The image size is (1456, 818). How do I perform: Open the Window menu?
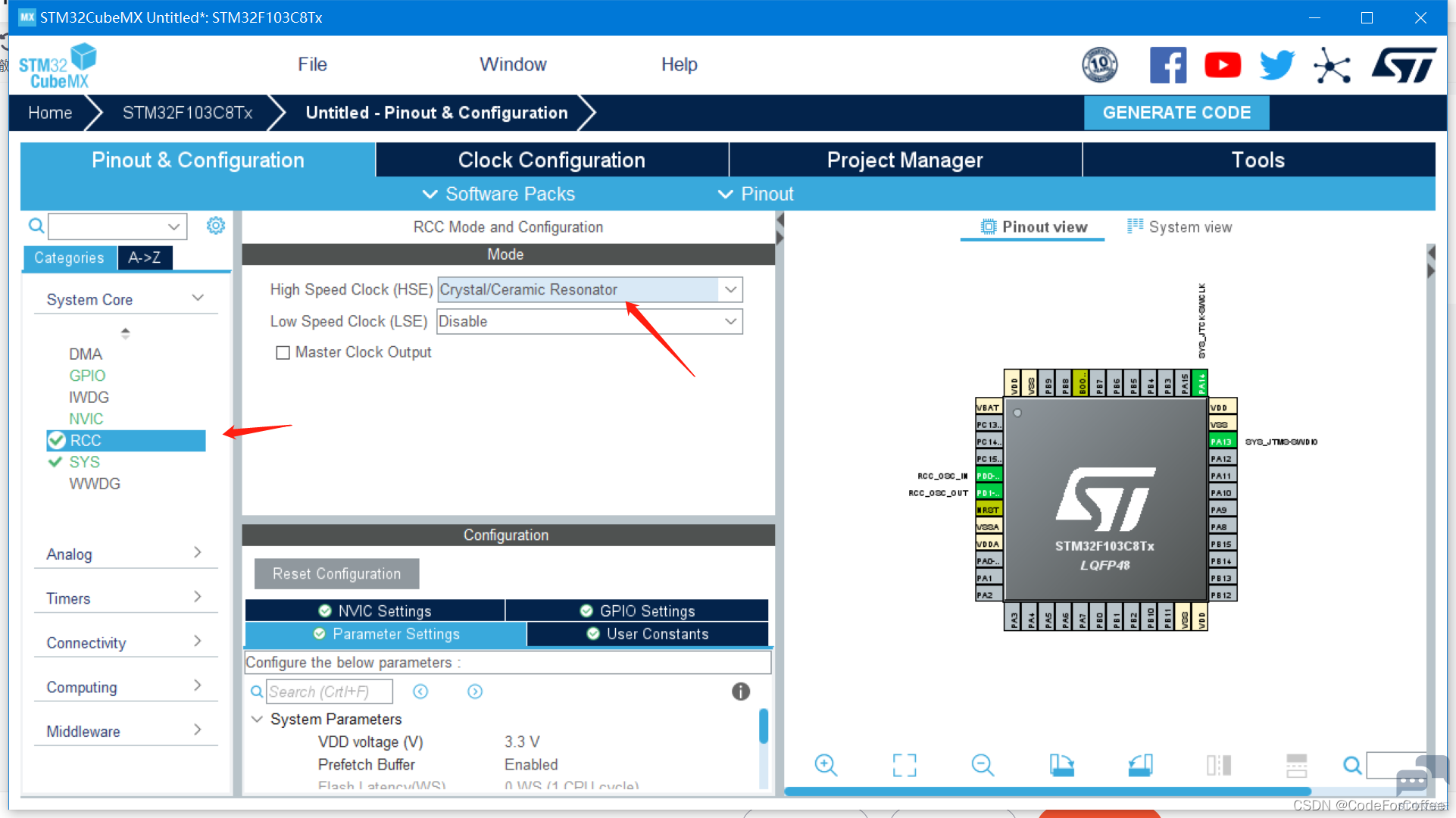tap(513, 64)
